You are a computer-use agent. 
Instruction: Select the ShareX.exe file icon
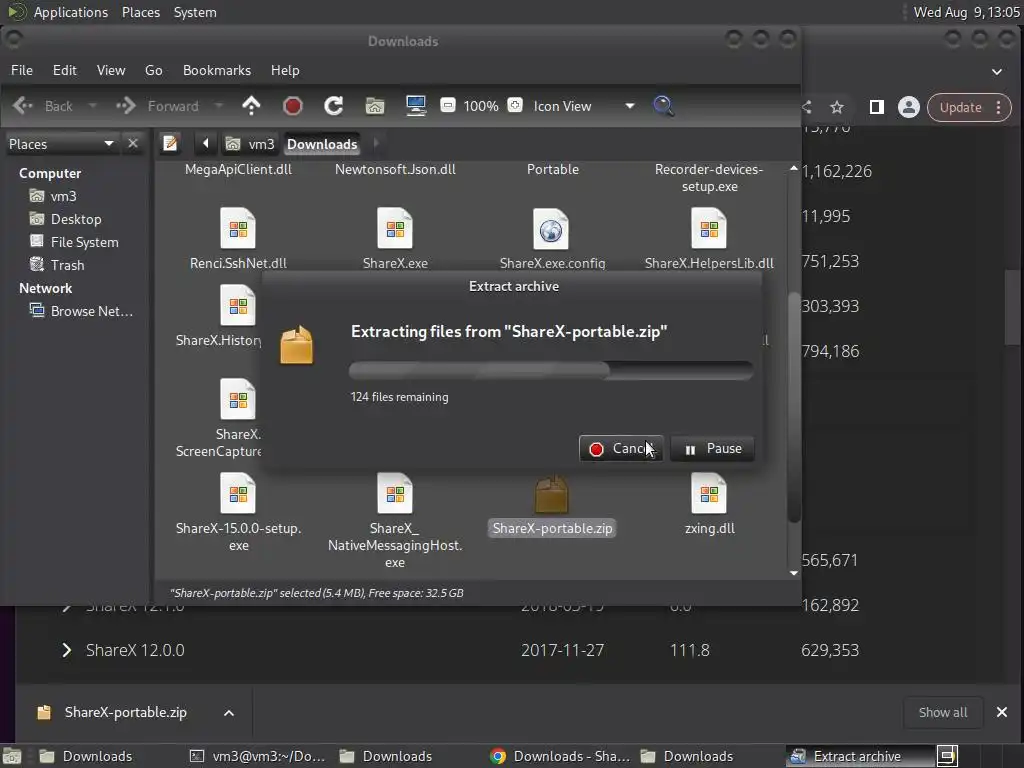coord(394,228)
